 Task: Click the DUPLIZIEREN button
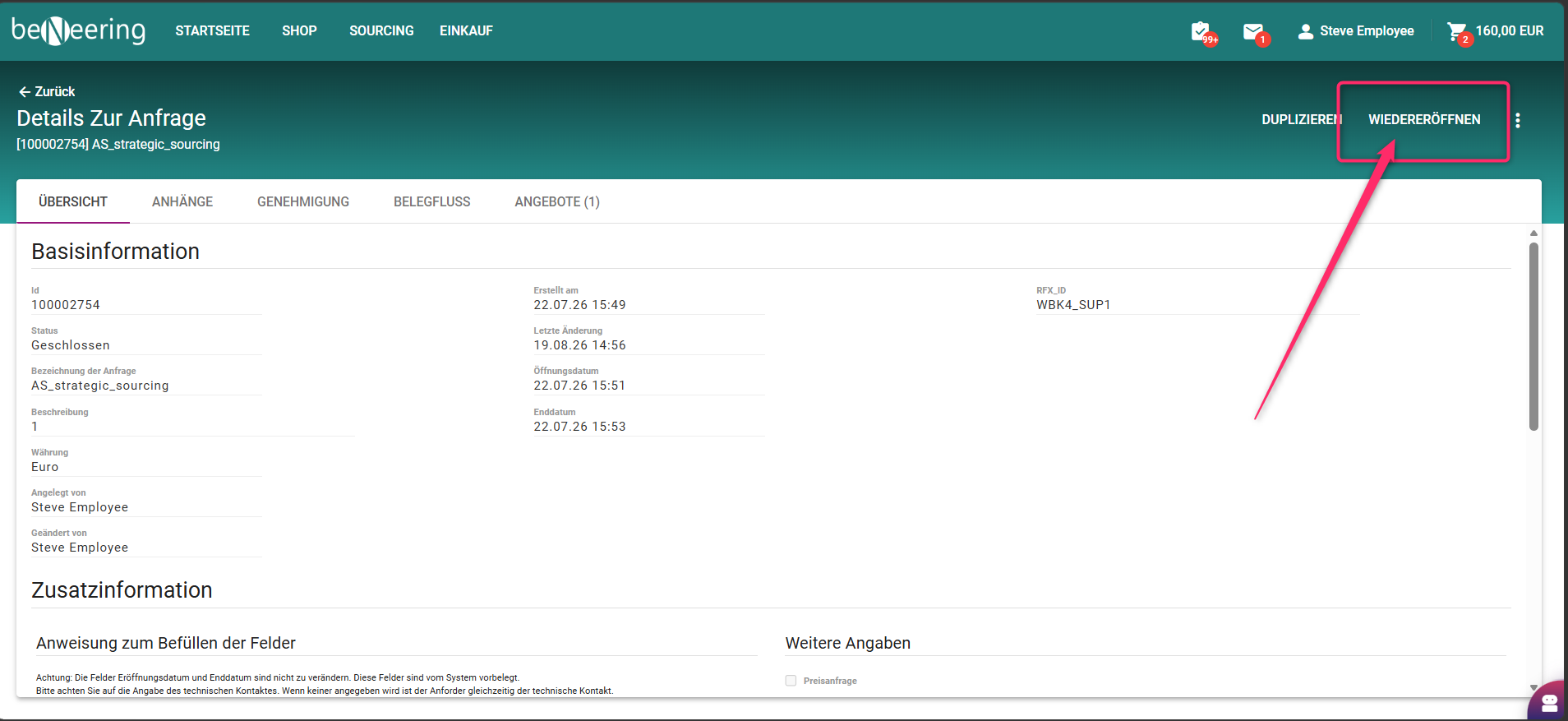coord(1302,119)
